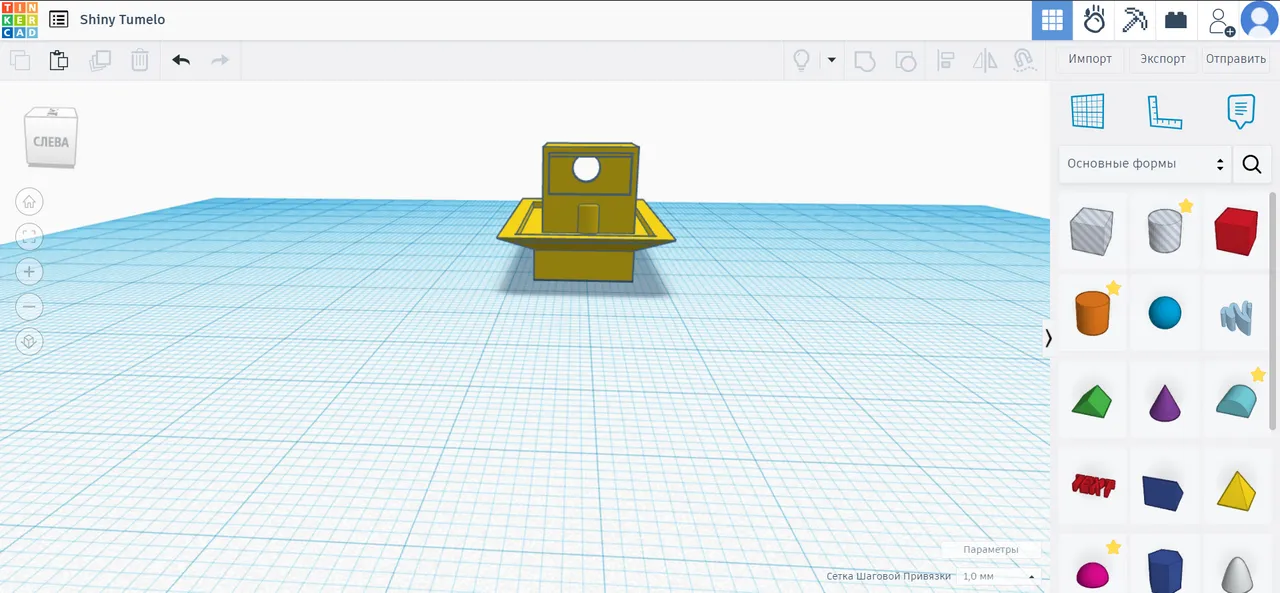Switch to the 3D design grid view
The width and height of the screenshot is (1280, 593).
click(x=1052, y=19)
